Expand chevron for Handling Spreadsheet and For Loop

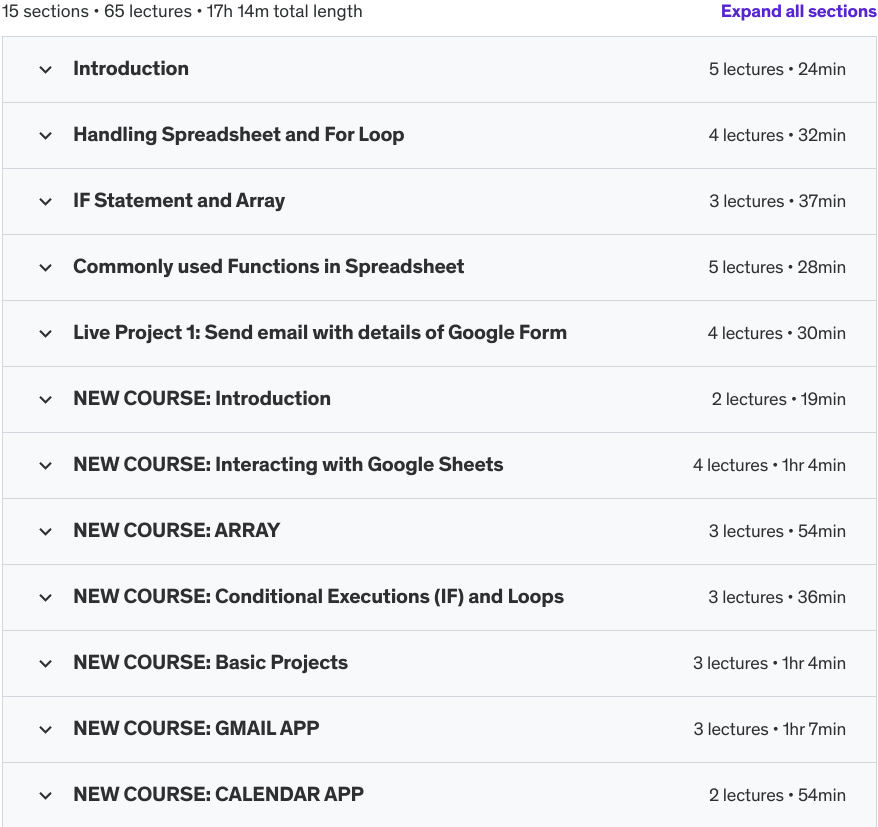tap(45, 136)
